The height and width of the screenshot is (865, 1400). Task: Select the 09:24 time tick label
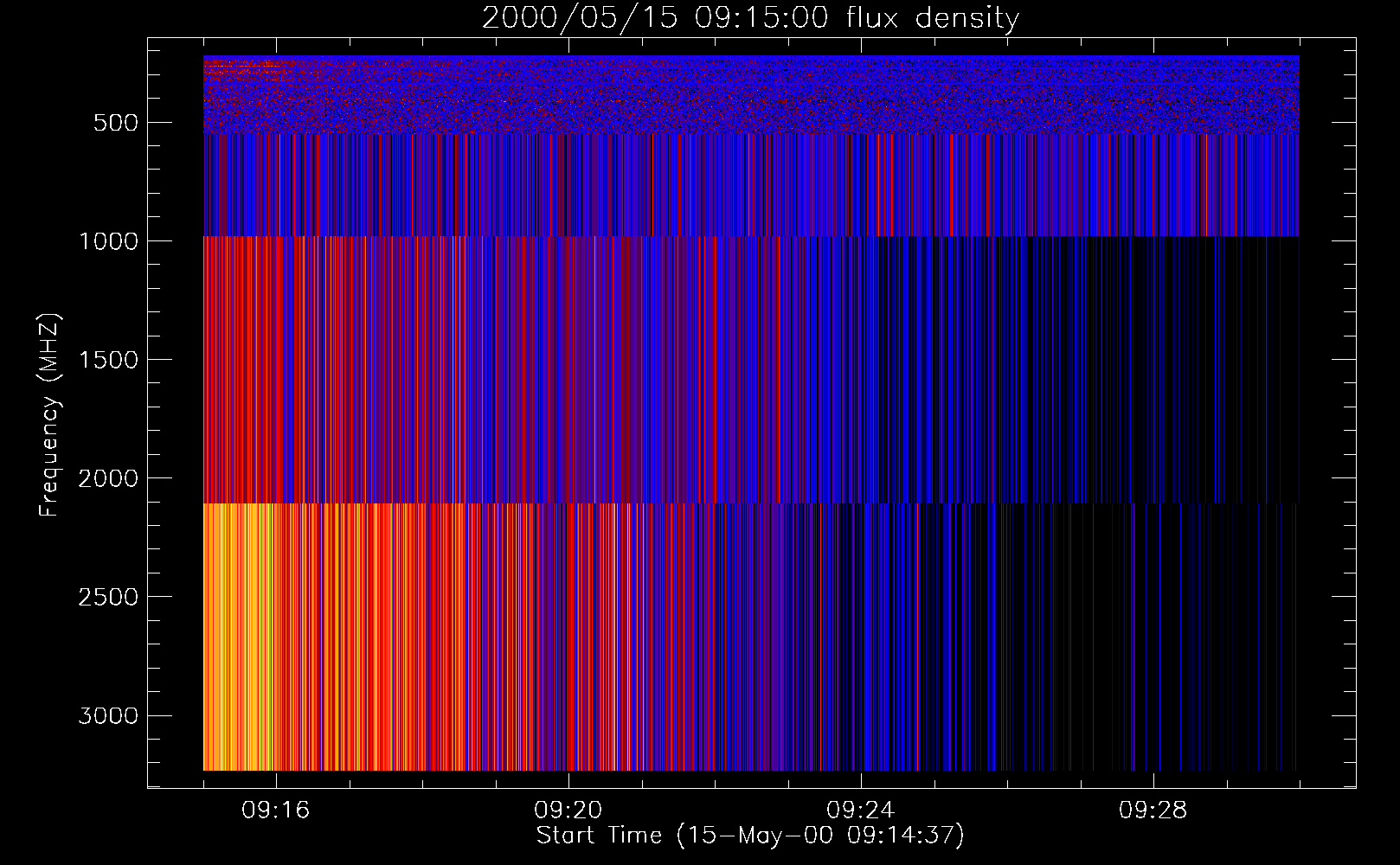pos(861,811)
